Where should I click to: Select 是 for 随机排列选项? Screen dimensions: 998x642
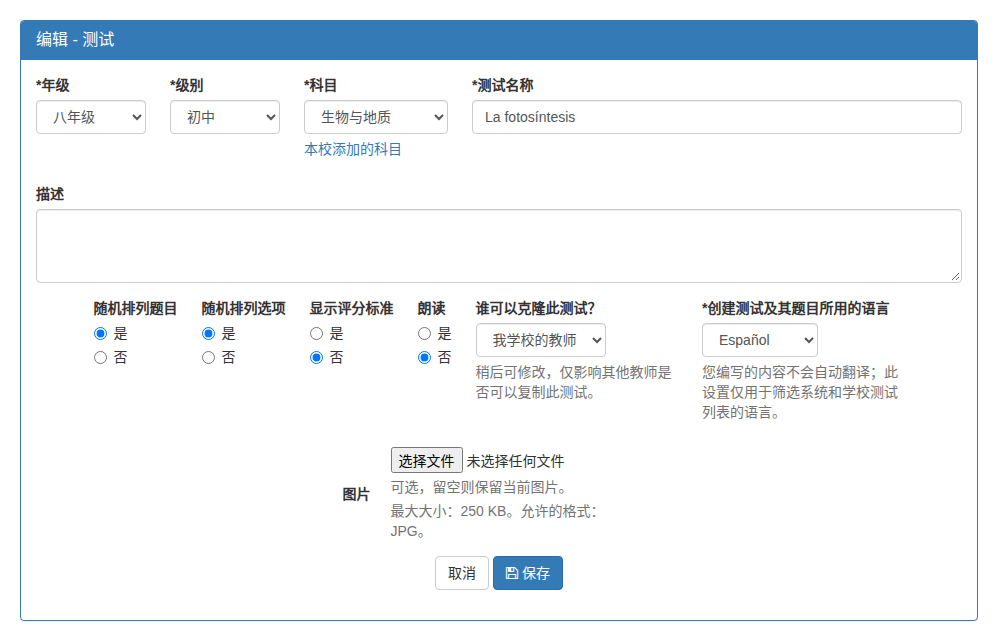(x=209, y=333)
